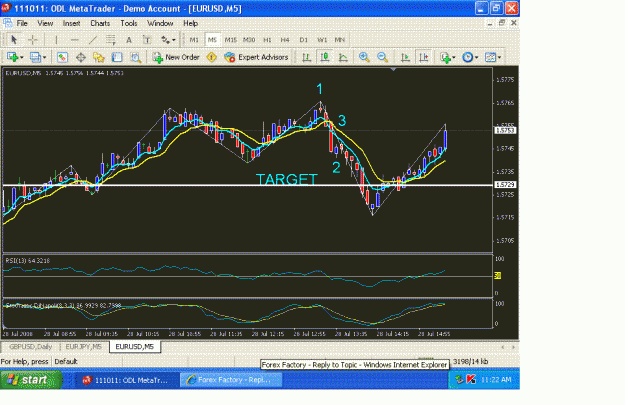Select the equidistant channel tool
The image size is (625, 405).
coord(110,39)
